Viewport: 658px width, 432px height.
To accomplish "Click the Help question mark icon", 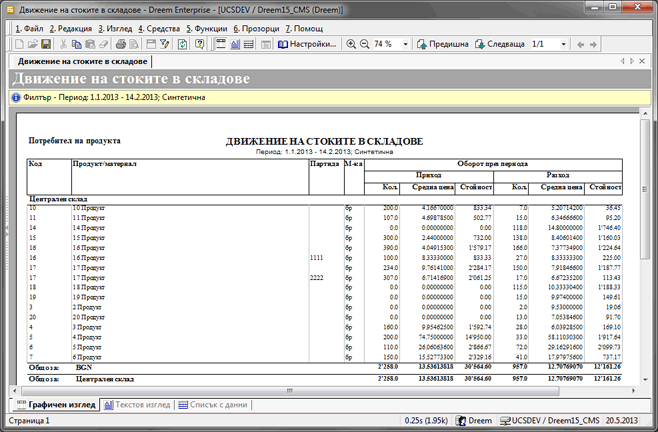I will pyautogui.click(x=200, y=44).
